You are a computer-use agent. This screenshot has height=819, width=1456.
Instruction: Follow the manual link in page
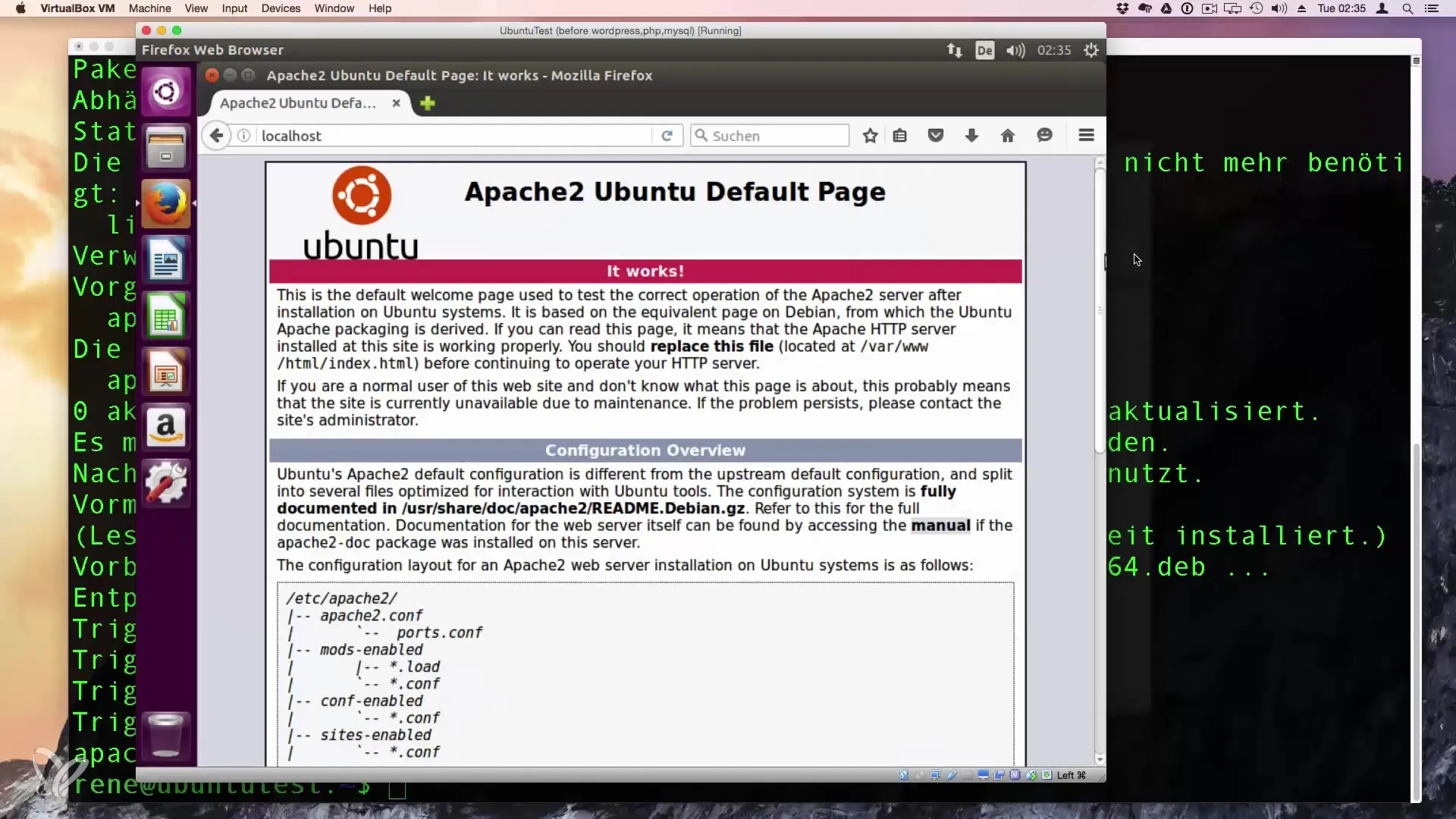coord(940,526)
